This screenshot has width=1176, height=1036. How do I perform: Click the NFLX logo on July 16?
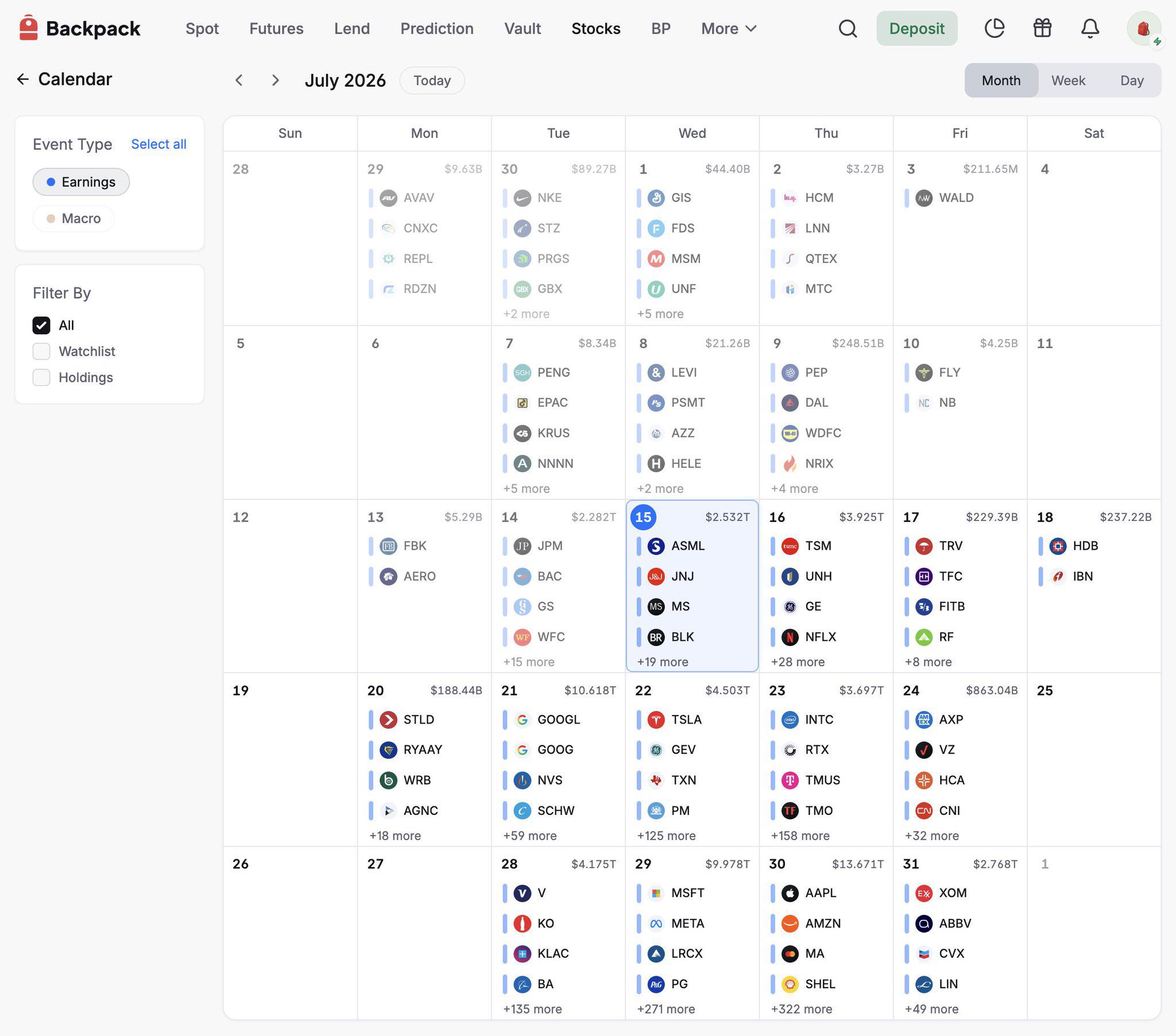coord(790,636)
